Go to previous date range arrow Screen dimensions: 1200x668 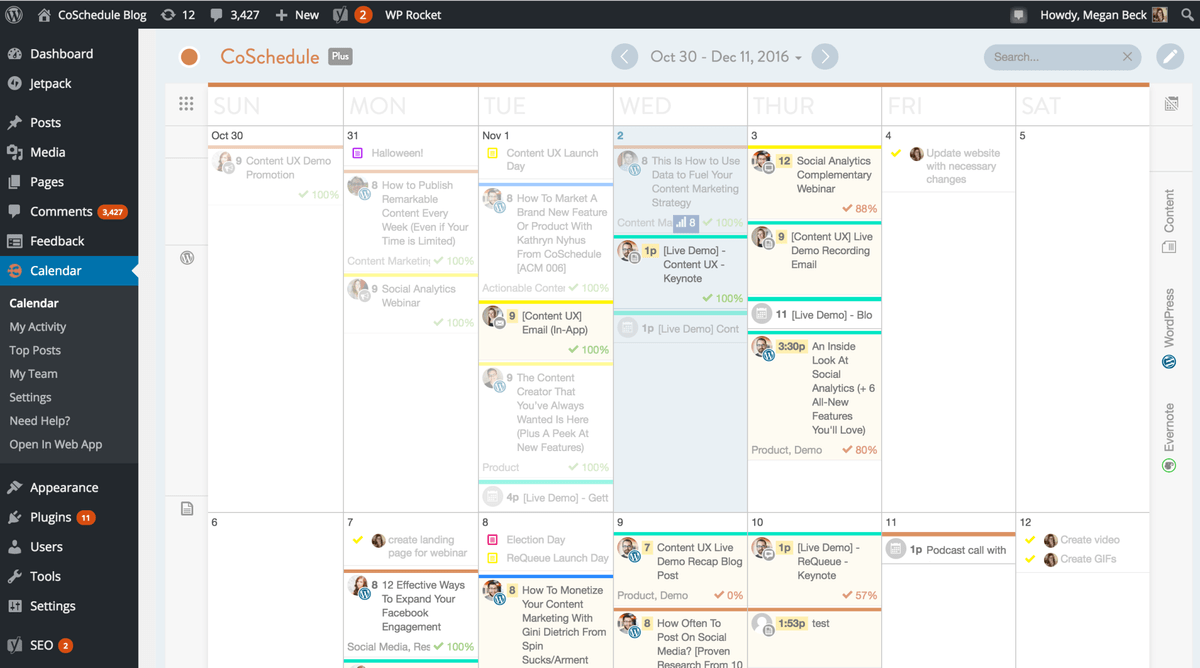(625, 57)
